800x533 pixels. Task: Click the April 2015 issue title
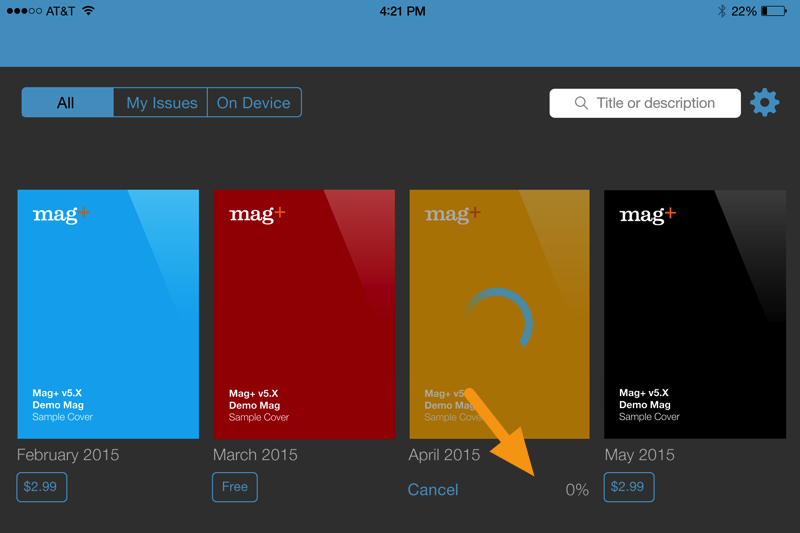pos(444,455)
